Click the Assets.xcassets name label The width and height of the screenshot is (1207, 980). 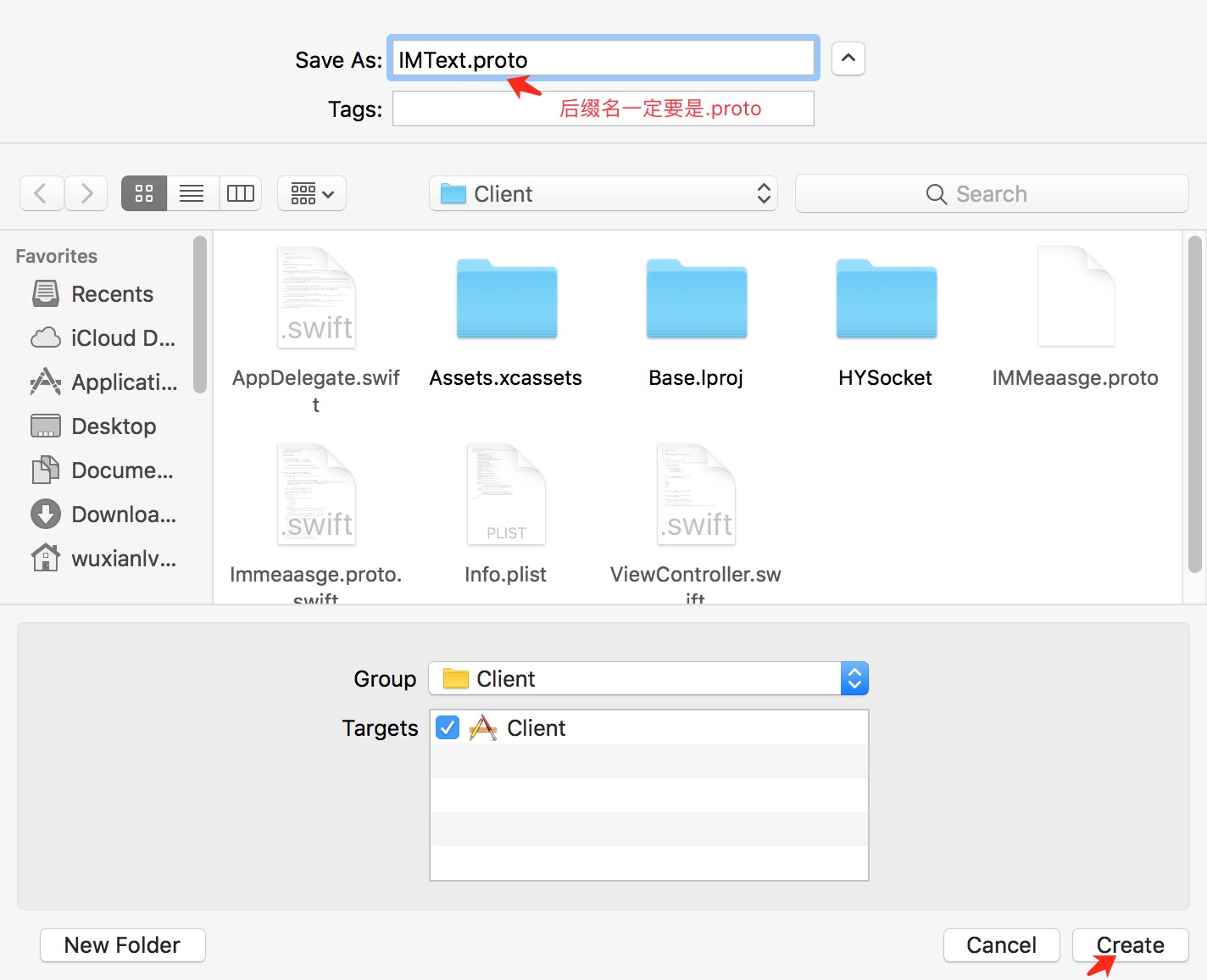506,378
